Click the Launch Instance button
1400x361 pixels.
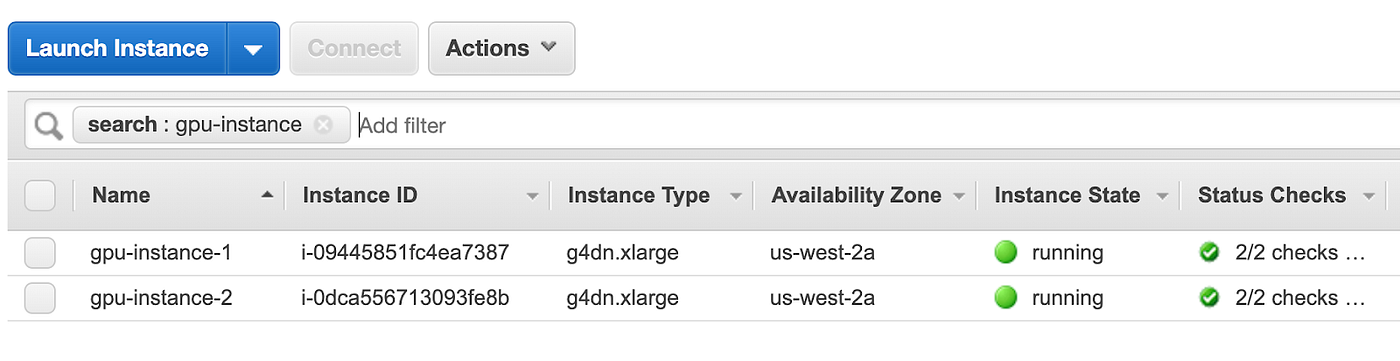pyautogui.click(x=117, y=48)
